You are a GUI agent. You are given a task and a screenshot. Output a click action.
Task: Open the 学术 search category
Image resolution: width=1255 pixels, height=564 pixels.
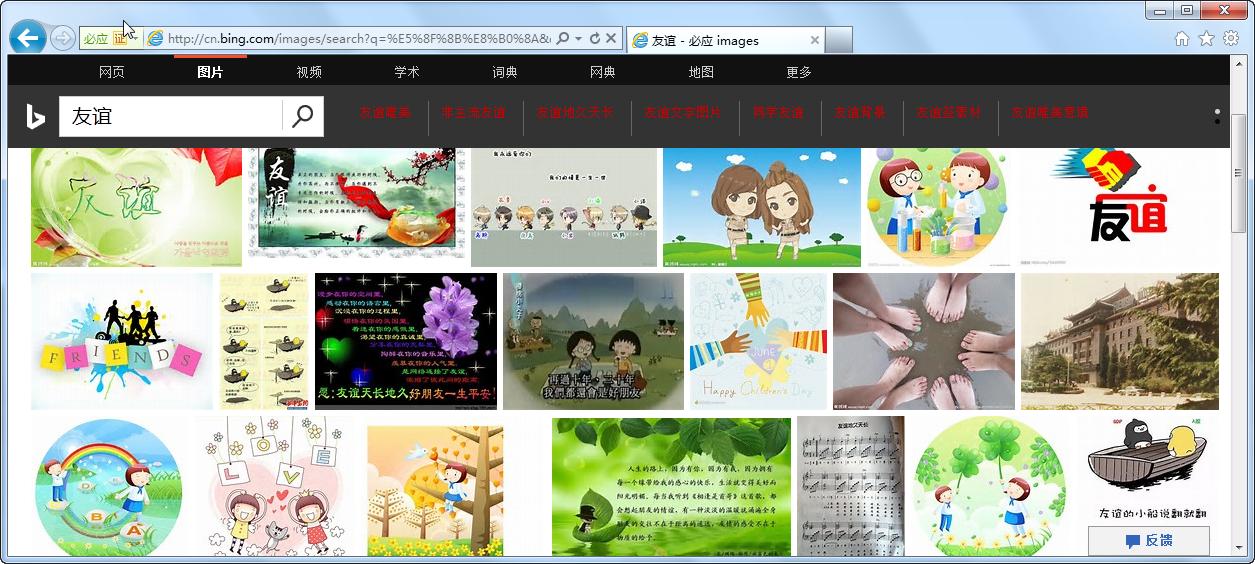(407, 72)
